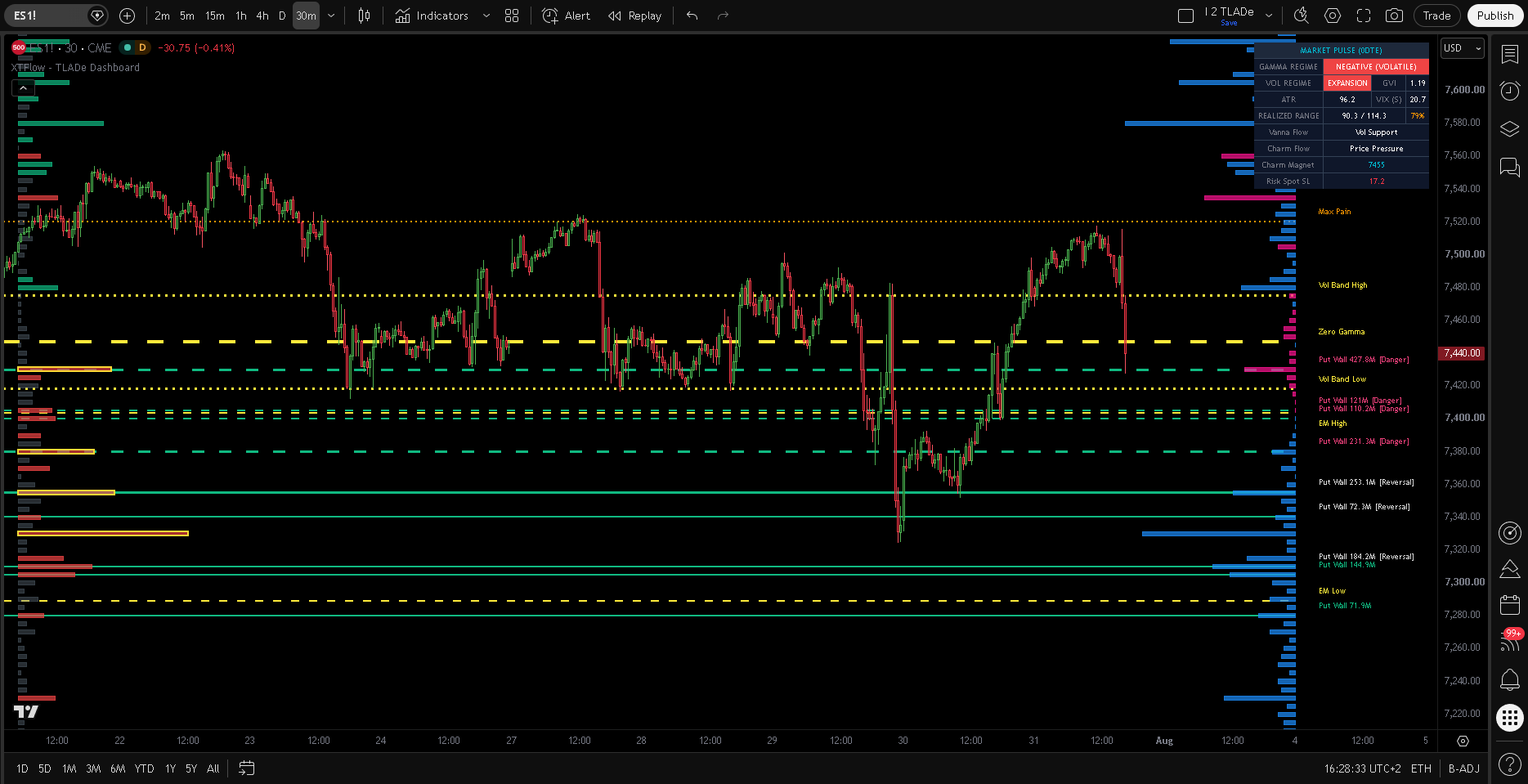This screenshot has width=1528, height=784.
Task: Open the candlestick chart style menu
Action: click(365, 16)
